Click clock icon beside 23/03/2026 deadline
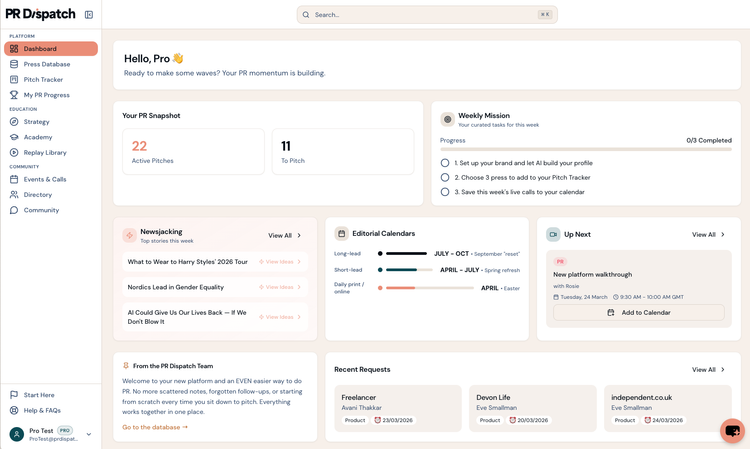This screenshot has height=449, width=750. coord(377,420)
